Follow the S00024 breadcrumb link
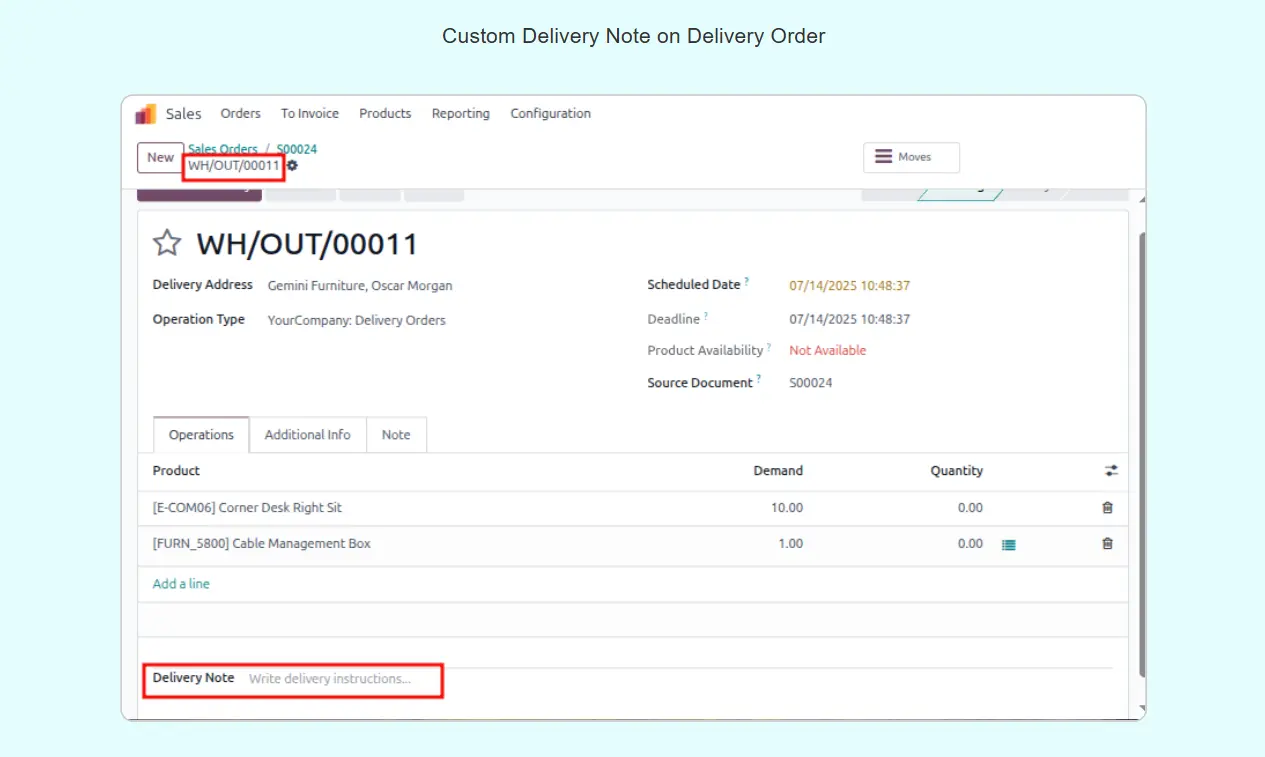 point(297,149)
